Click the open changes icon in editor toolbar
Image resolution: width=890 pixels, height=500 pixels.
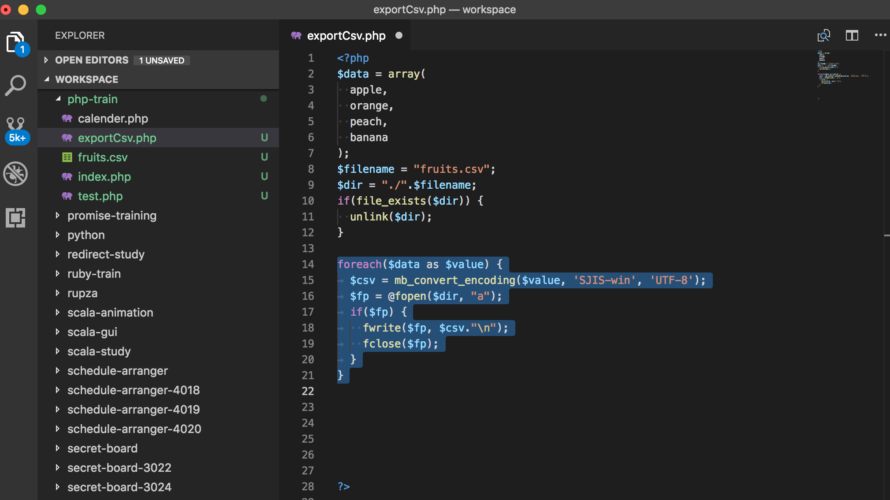824,36
